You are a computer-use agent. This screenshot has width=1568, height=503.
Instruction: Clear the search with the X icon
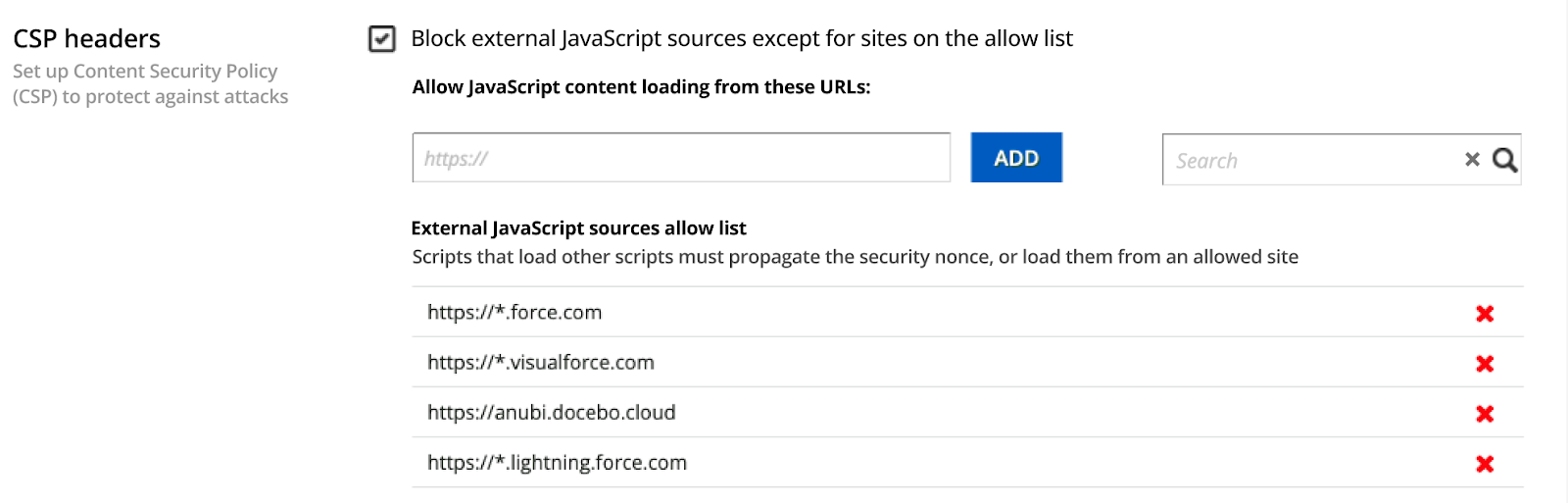click(1471, 160)
